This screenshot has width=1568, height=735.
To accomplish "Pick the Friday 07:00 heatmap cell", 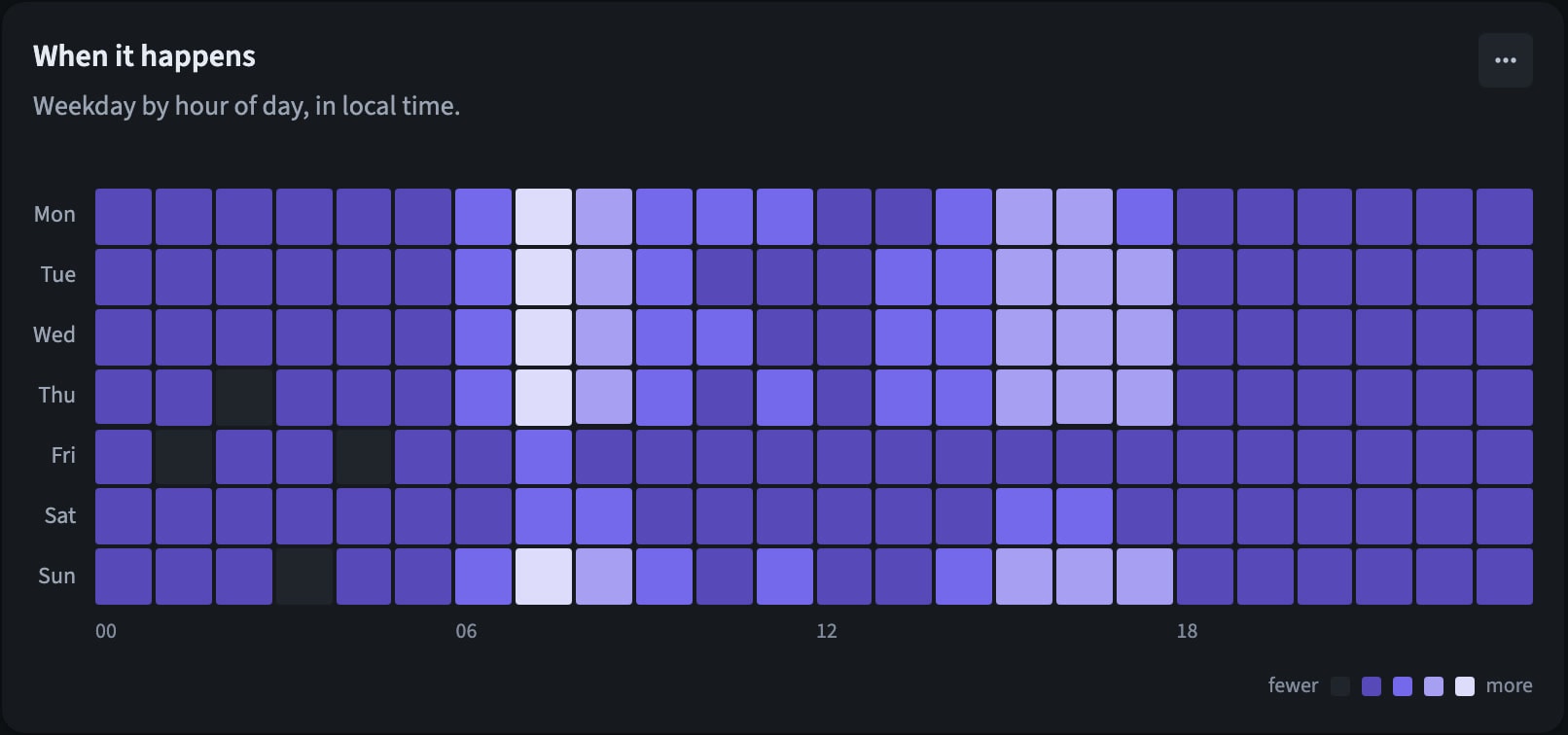I will [x=544, y=458].
